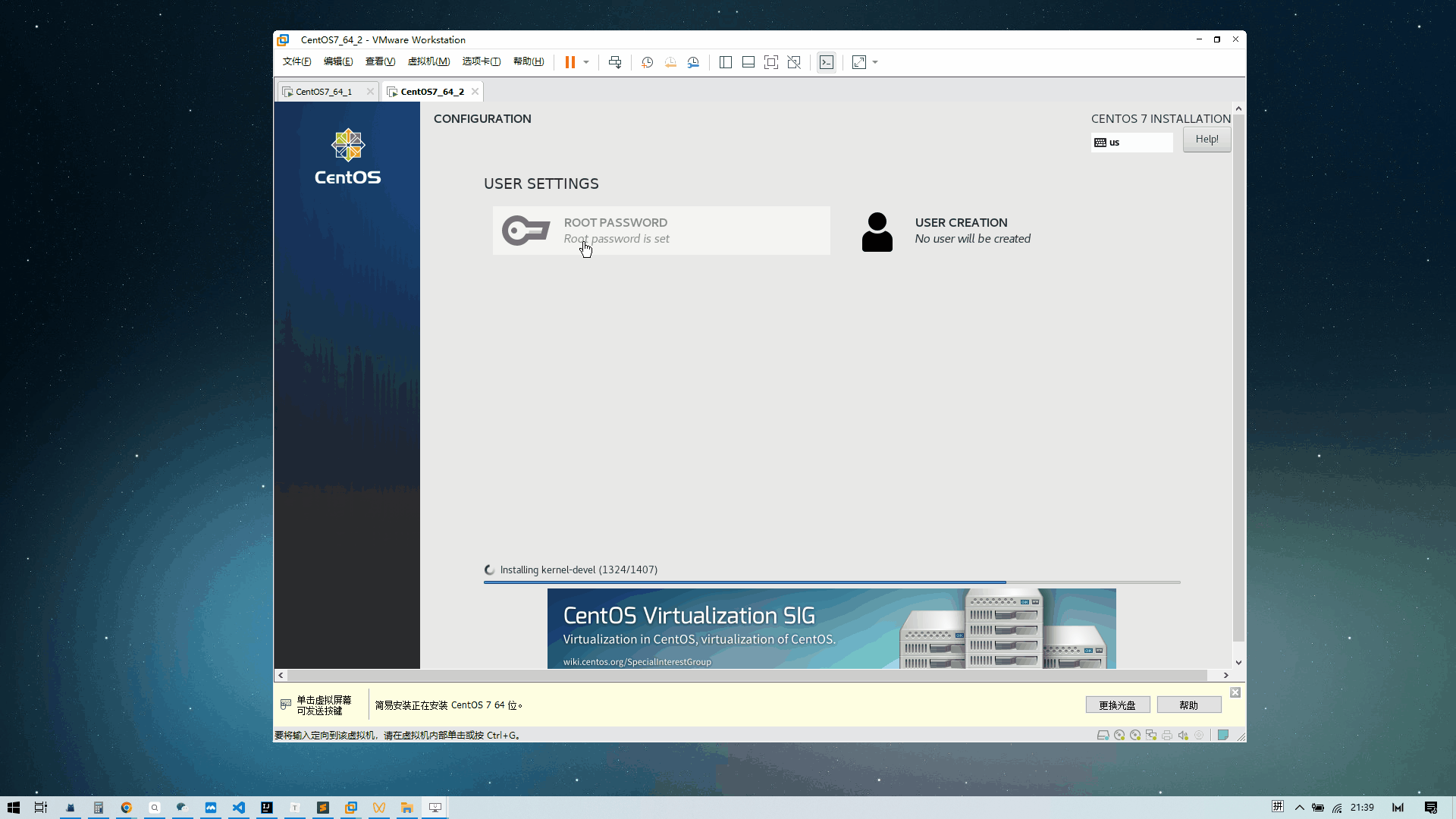Open Sublime Text from the taskbar
The height and width of the screenshot is (819, 1456).
[x=323, y=808]
